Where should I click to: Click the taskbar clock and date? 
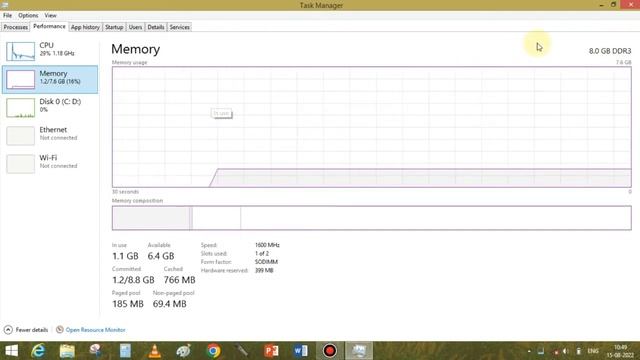(x=620, y=351)
